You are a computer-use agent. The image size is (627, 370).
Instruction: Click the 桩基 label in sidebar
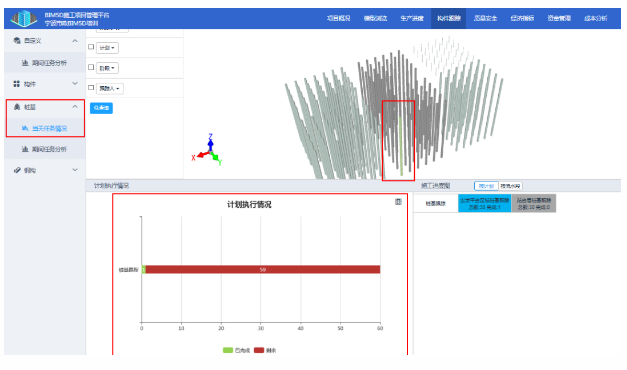coord(30,107)
